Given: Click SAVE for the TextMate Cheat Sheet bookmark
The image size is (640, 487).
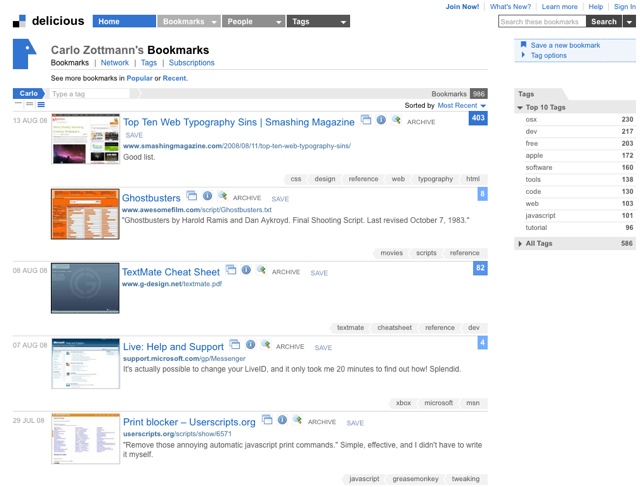Looking at the screenshot, I should coord(319,273).
